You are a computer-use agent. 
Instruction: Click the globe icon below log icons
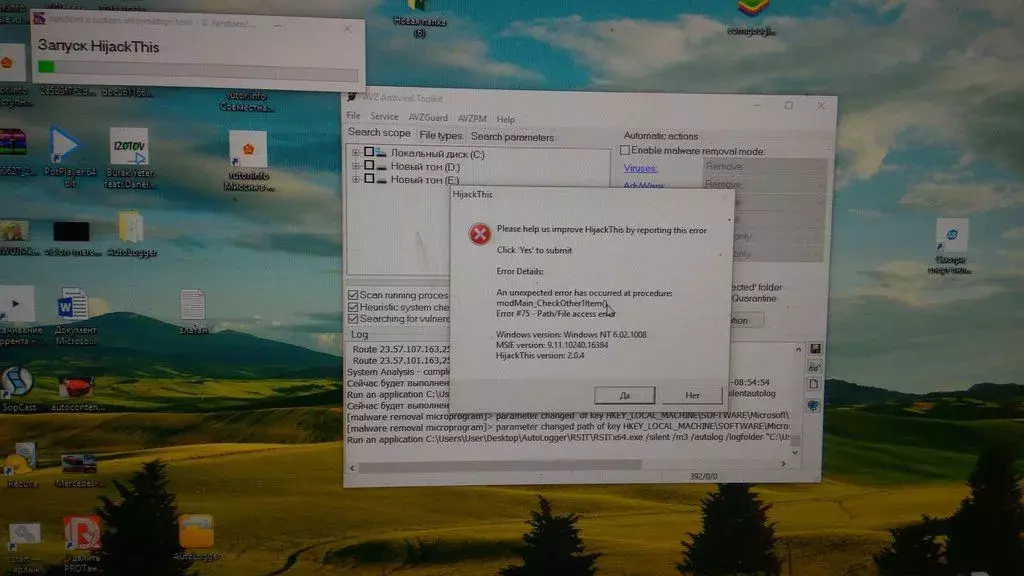(x=813, y=406)
